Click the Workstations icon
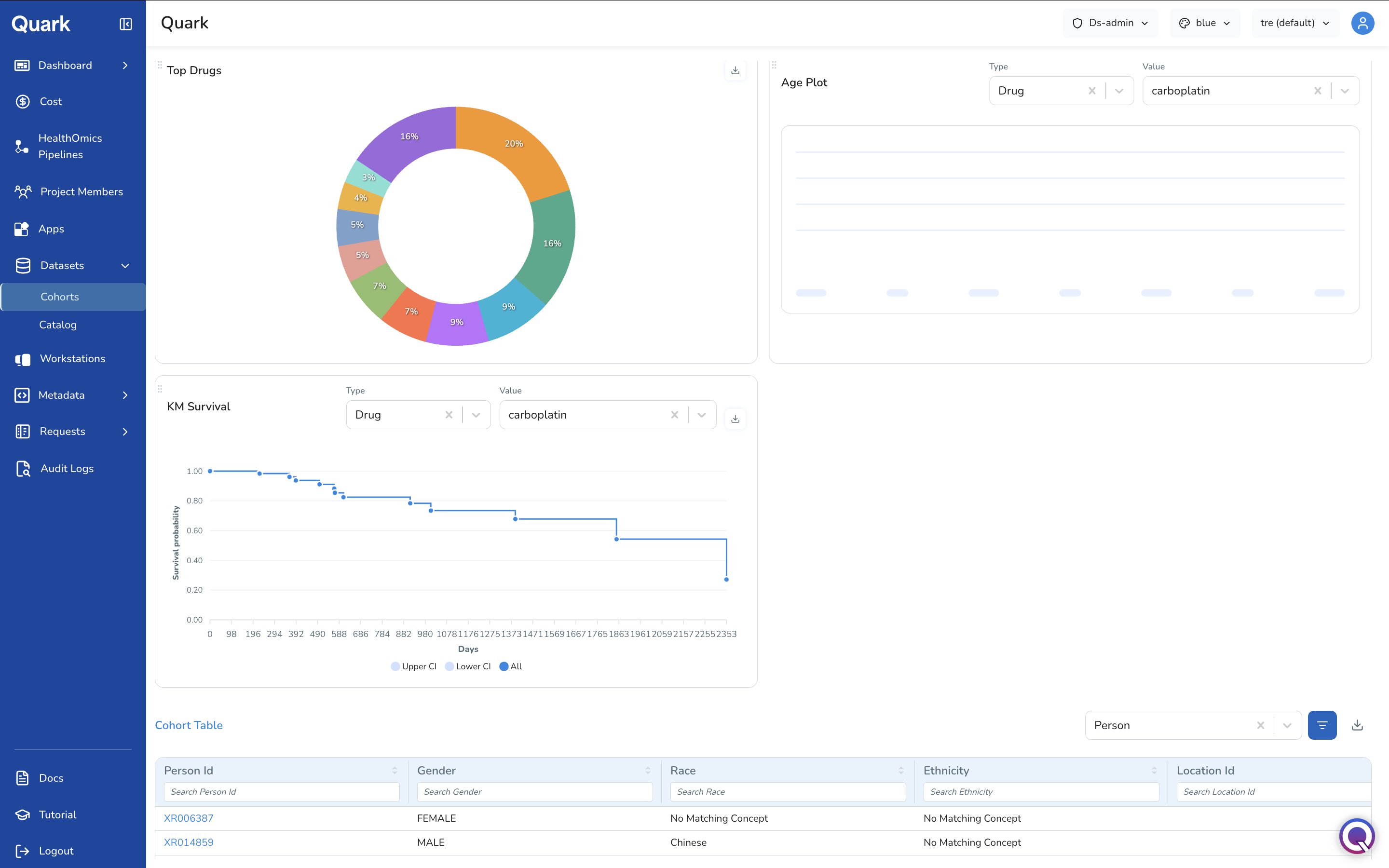This screenshot has height=868, width=1389. tap(23, 359)
